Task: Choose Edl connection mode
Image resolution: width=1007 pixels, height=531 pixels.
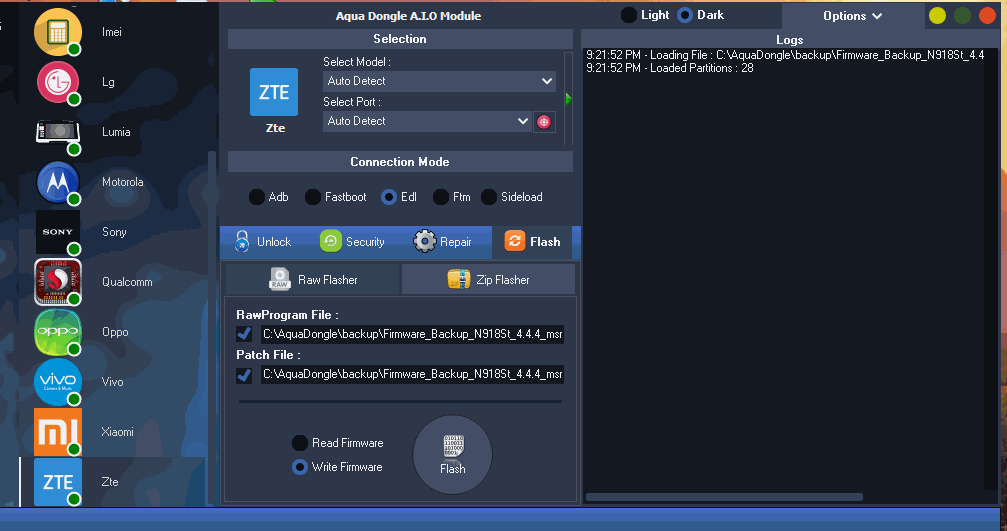Action: tap(389, 197)
